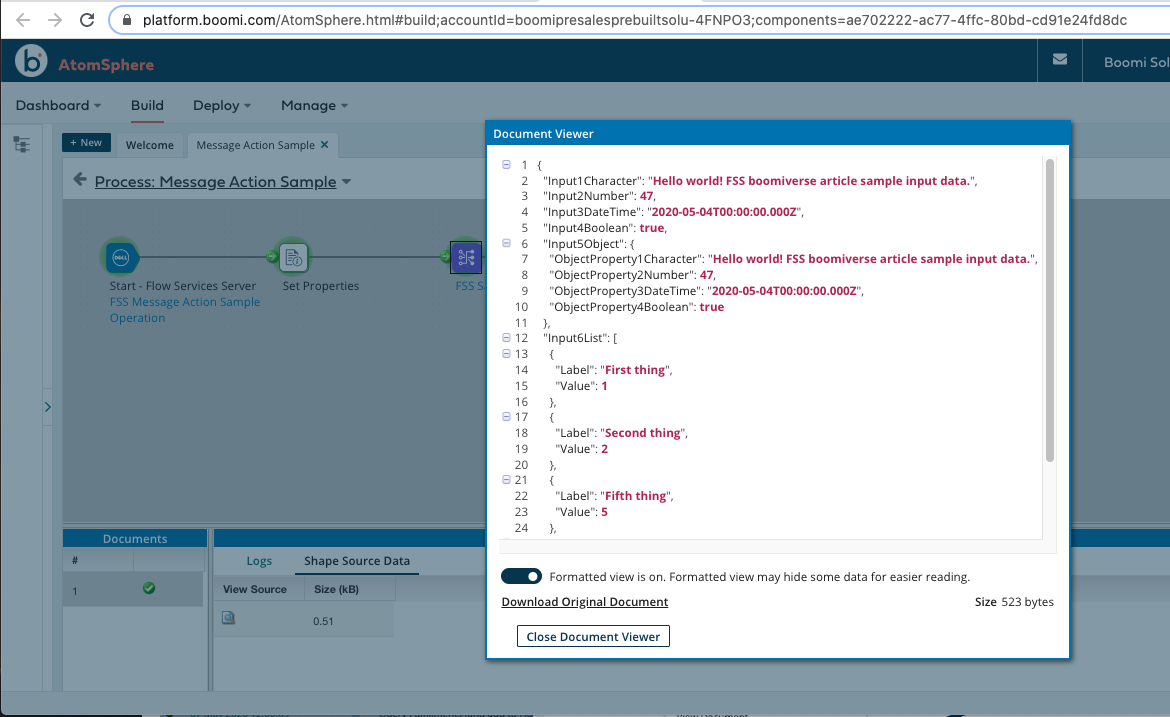Collapse the Fifth thing object at line 21
This screenshot has height=717, width=1170.
506,480
